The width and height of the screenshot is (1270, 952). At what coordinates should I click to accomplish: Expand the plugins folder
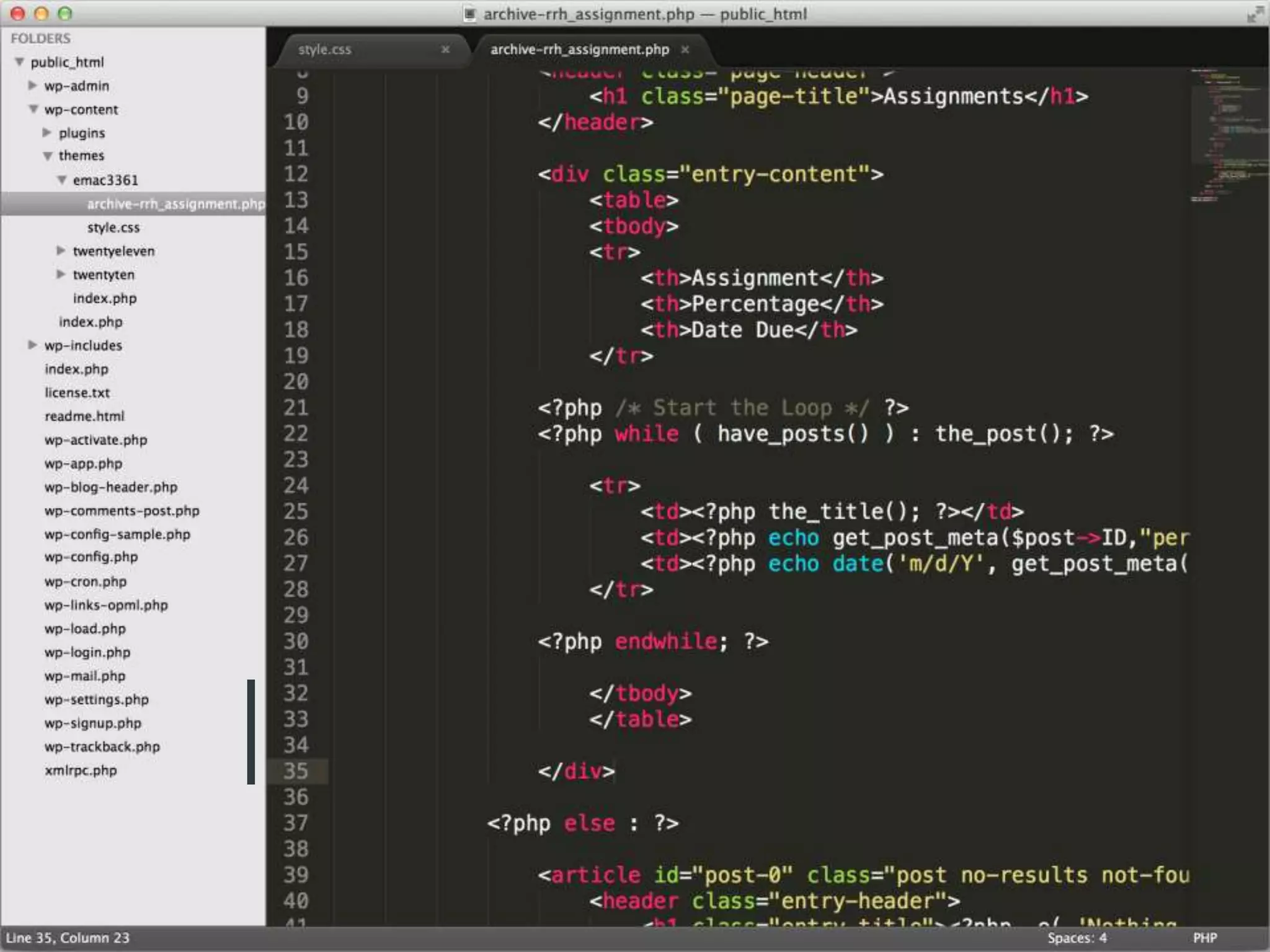[47, 133]
